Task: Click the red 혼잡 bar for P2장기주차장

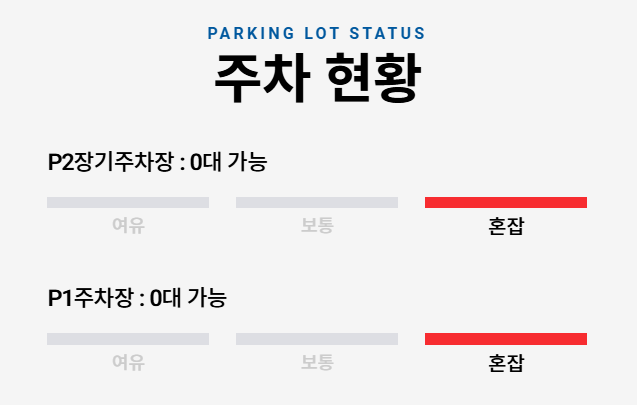Action: click(505, 203)
